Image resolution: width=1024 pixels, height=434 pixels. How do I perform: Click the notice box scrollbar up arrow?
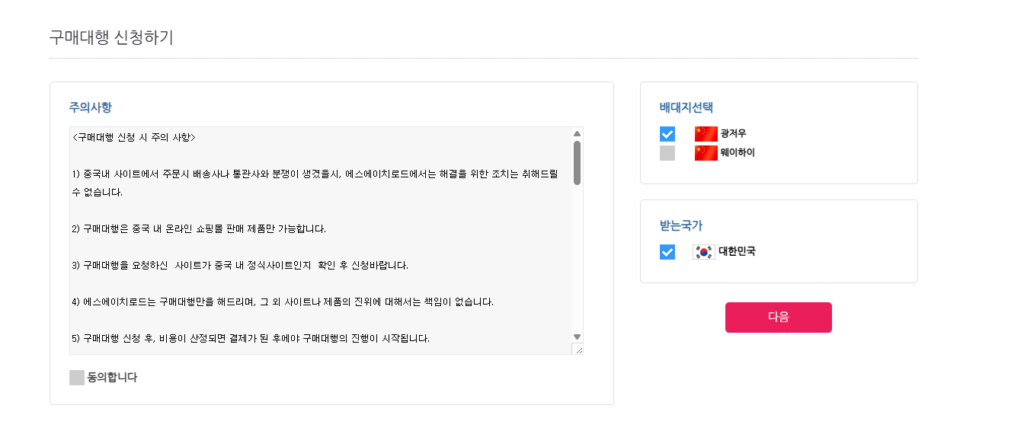577,133
